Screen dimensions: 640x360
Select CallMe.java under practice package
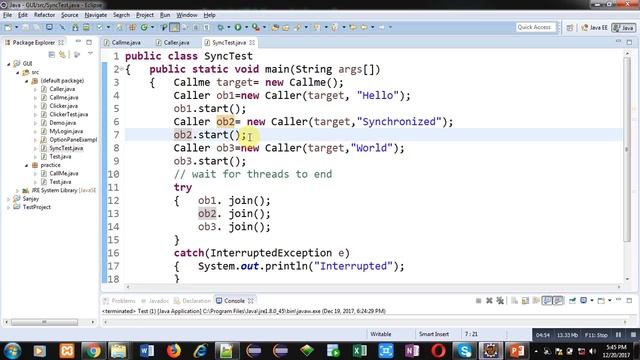coord(64,173)
